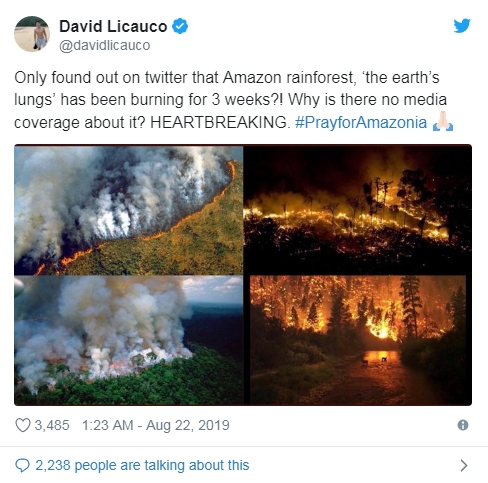Viewport: 488px width, 483px height.
Task: Open rainforest smoke plume photo
Action: point(129,340)
